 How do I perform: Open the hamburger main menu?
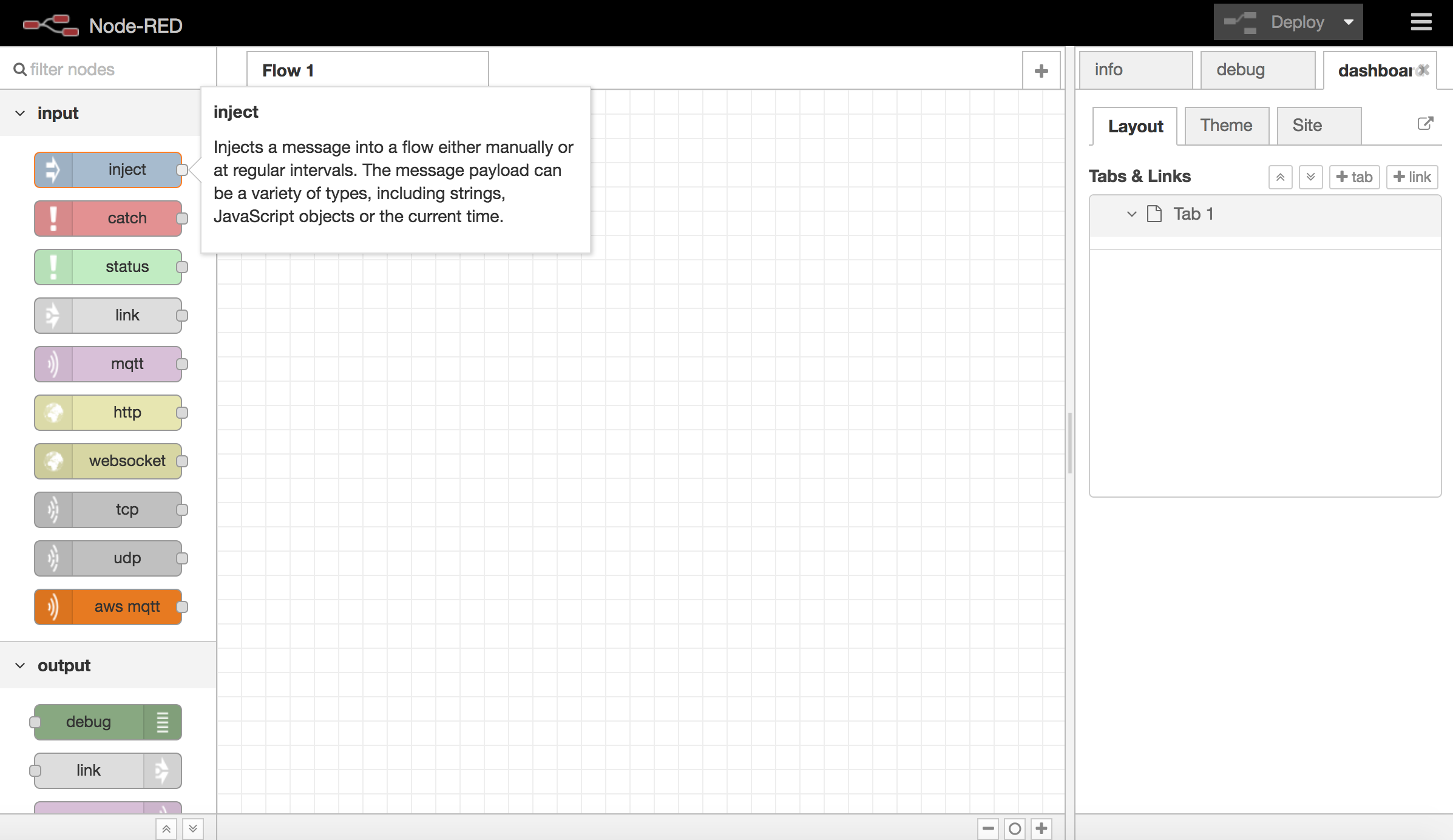tap(1421, 22)
